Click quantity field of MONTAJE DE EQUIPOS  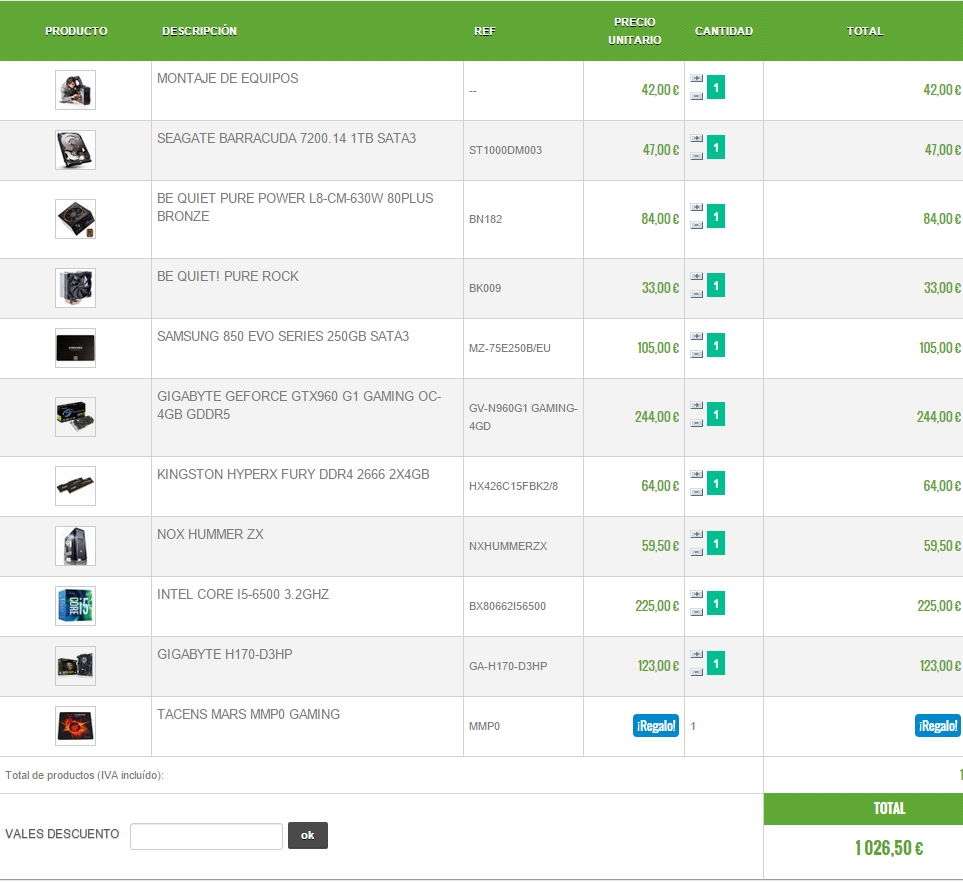click(716, 87)
